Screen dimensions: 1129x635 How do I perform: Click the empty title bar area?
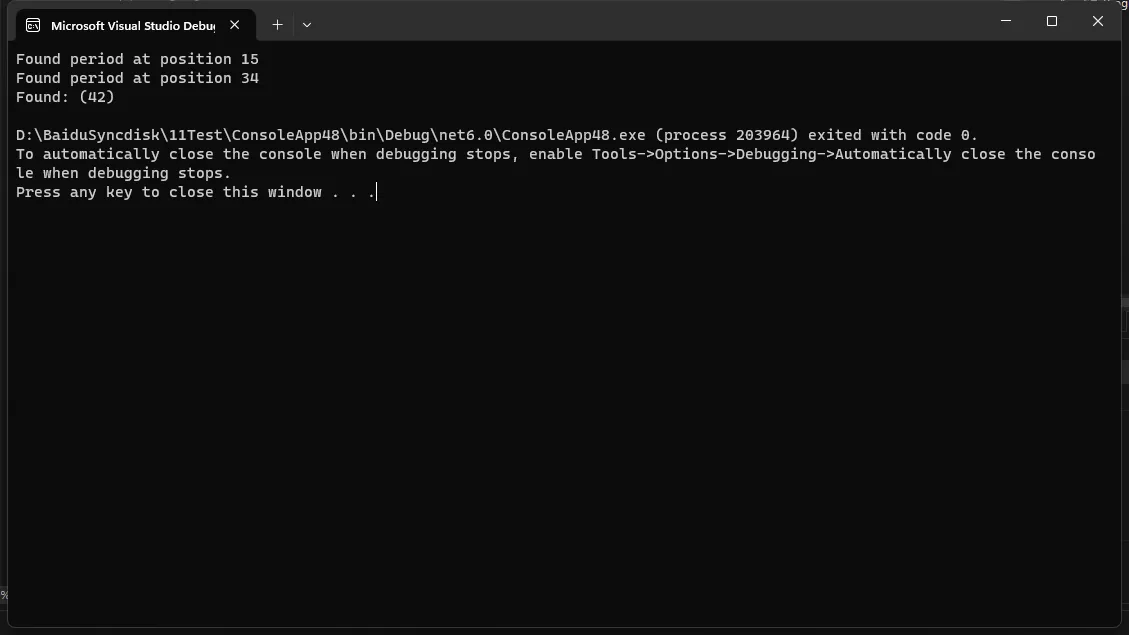(648, 22)
